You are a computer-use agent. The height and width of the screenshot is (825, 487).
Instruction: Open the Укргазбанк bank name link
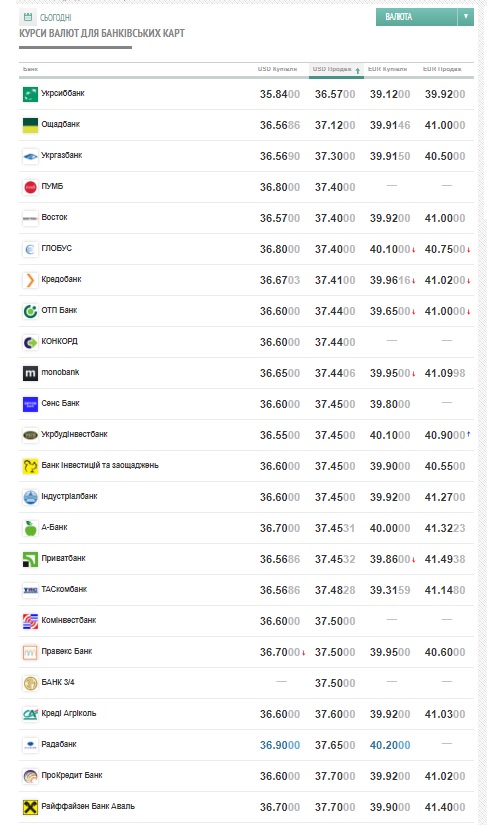(x=62, y=155)
